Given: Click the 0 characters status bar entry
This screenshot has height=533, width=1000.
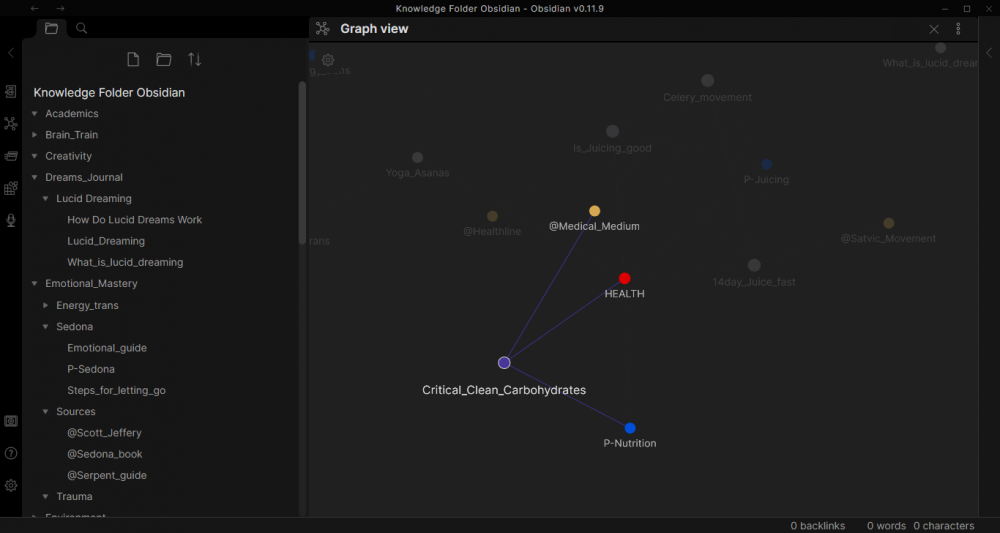Looking at the screenshot, I should [944, 526].
